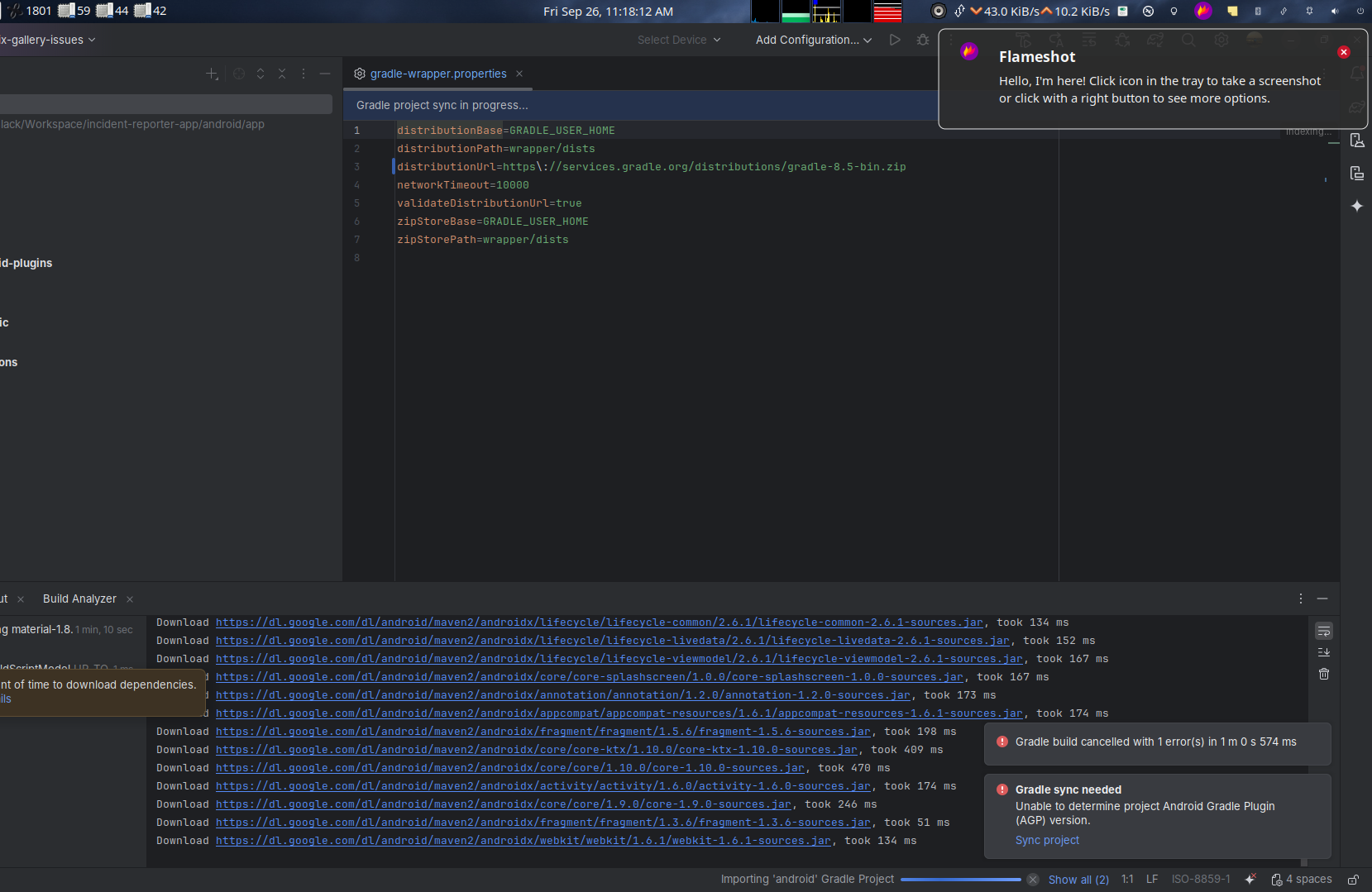Clear build output with trash icon
The height and width of the screenshot is (892, 1372).
click(1324, 674)
